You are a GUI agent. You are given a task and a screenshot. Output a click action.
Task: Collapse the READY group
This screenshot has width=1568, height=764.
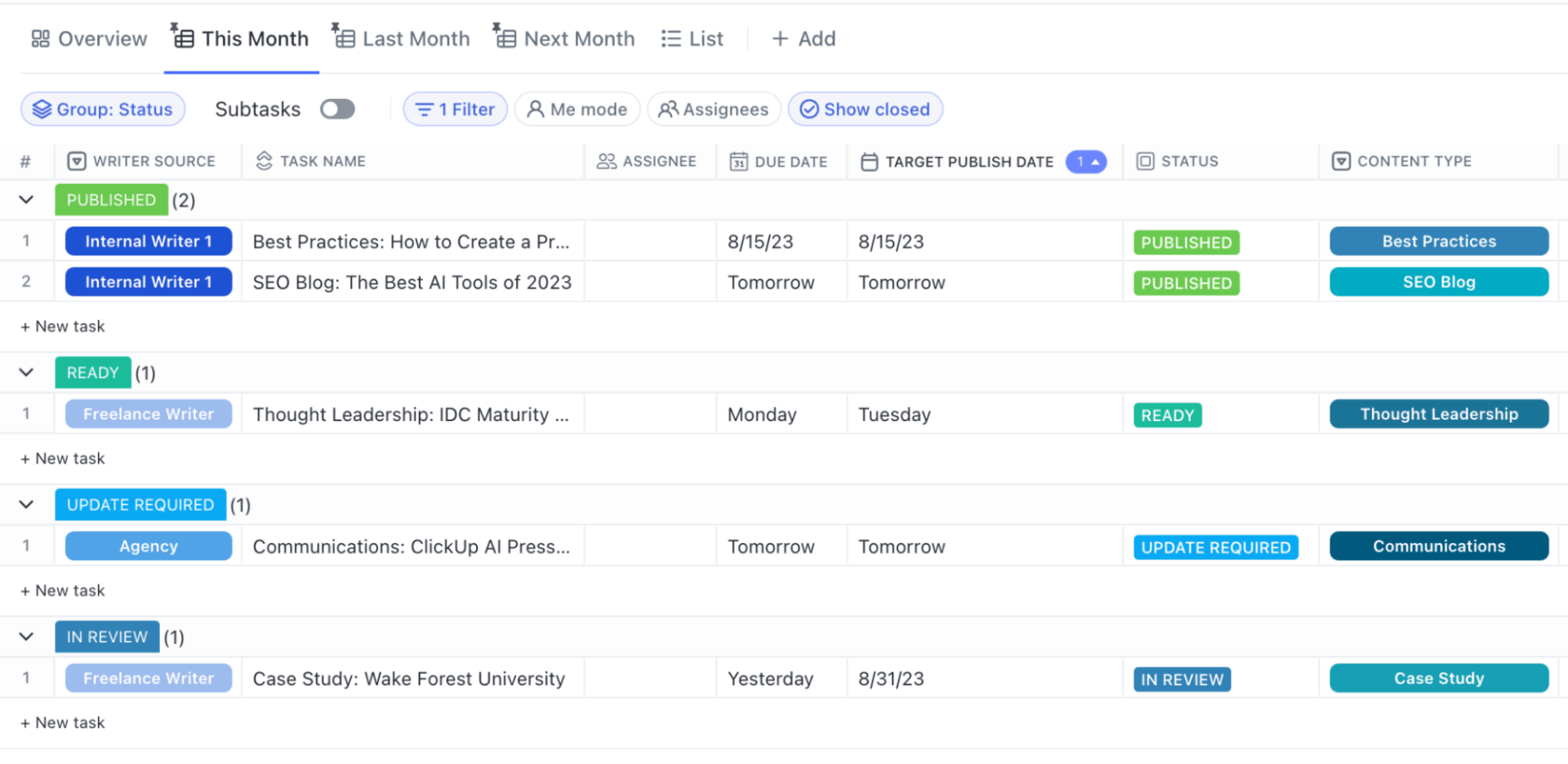26,373
